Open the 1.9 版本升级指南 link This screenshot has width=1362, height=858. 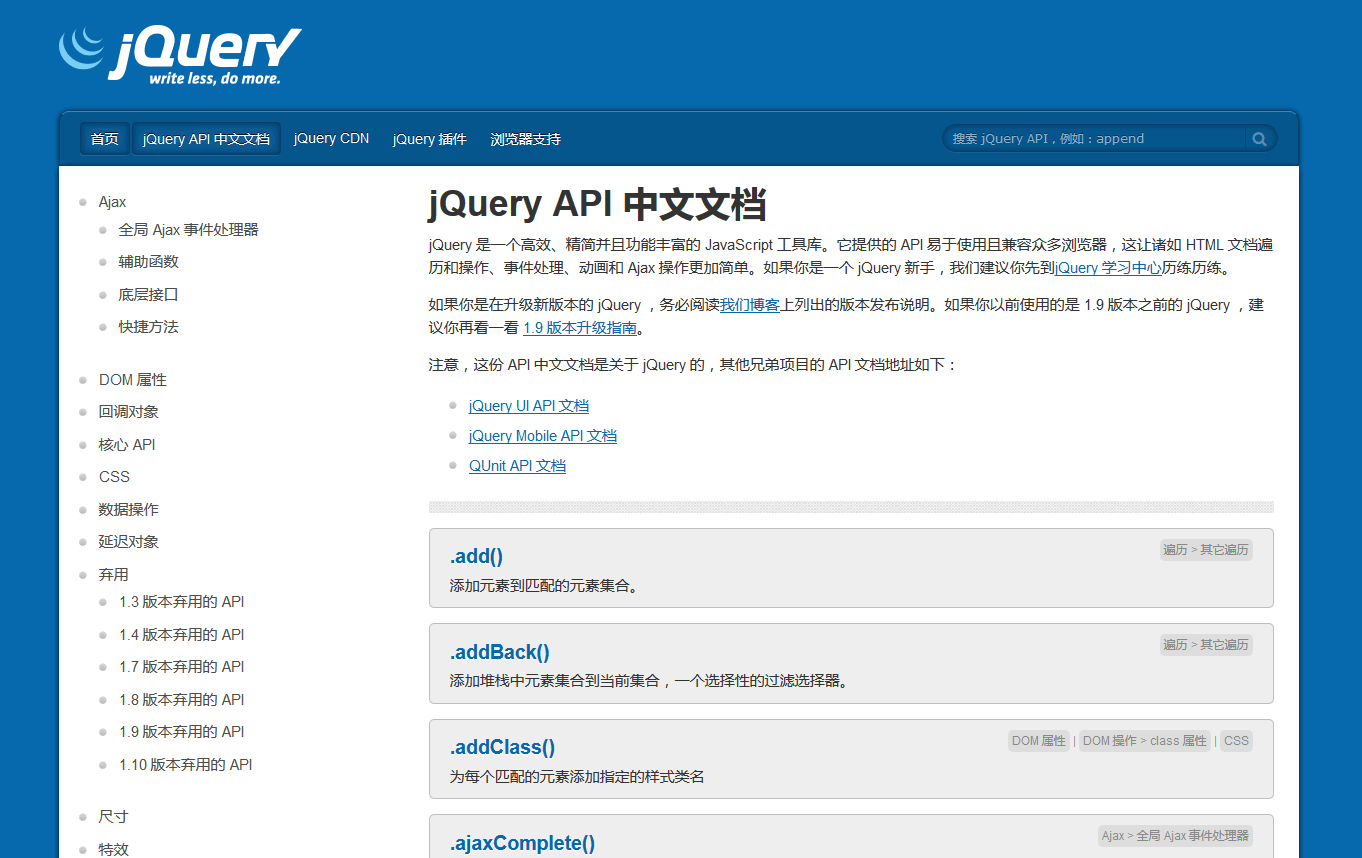[x=579, y=327]
